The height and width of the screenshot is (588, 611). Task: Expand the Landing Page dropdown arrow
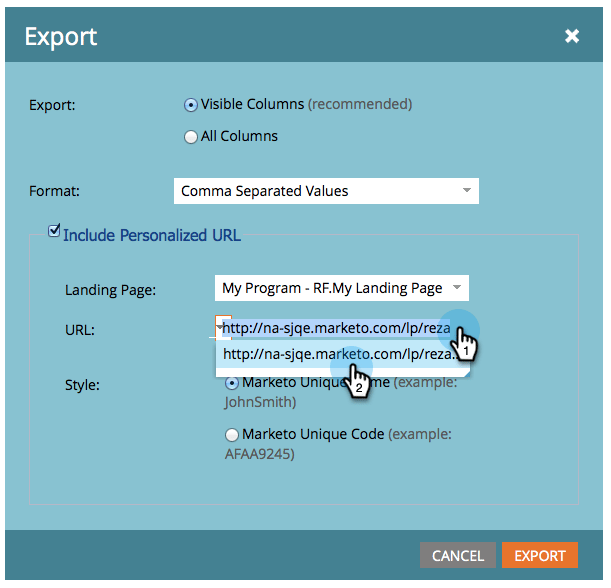pyautogui.click(x=457, y=288)
